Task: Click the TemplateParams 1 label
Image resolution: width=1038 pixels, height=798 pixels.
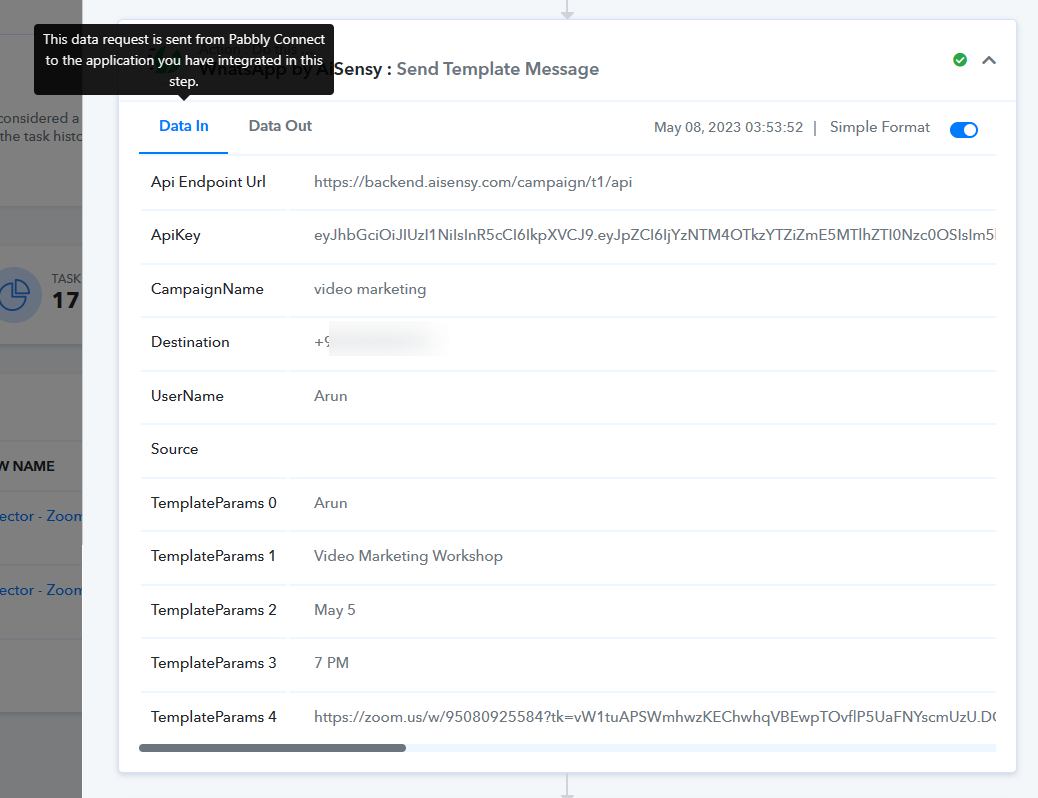Action: pos(212,556)
